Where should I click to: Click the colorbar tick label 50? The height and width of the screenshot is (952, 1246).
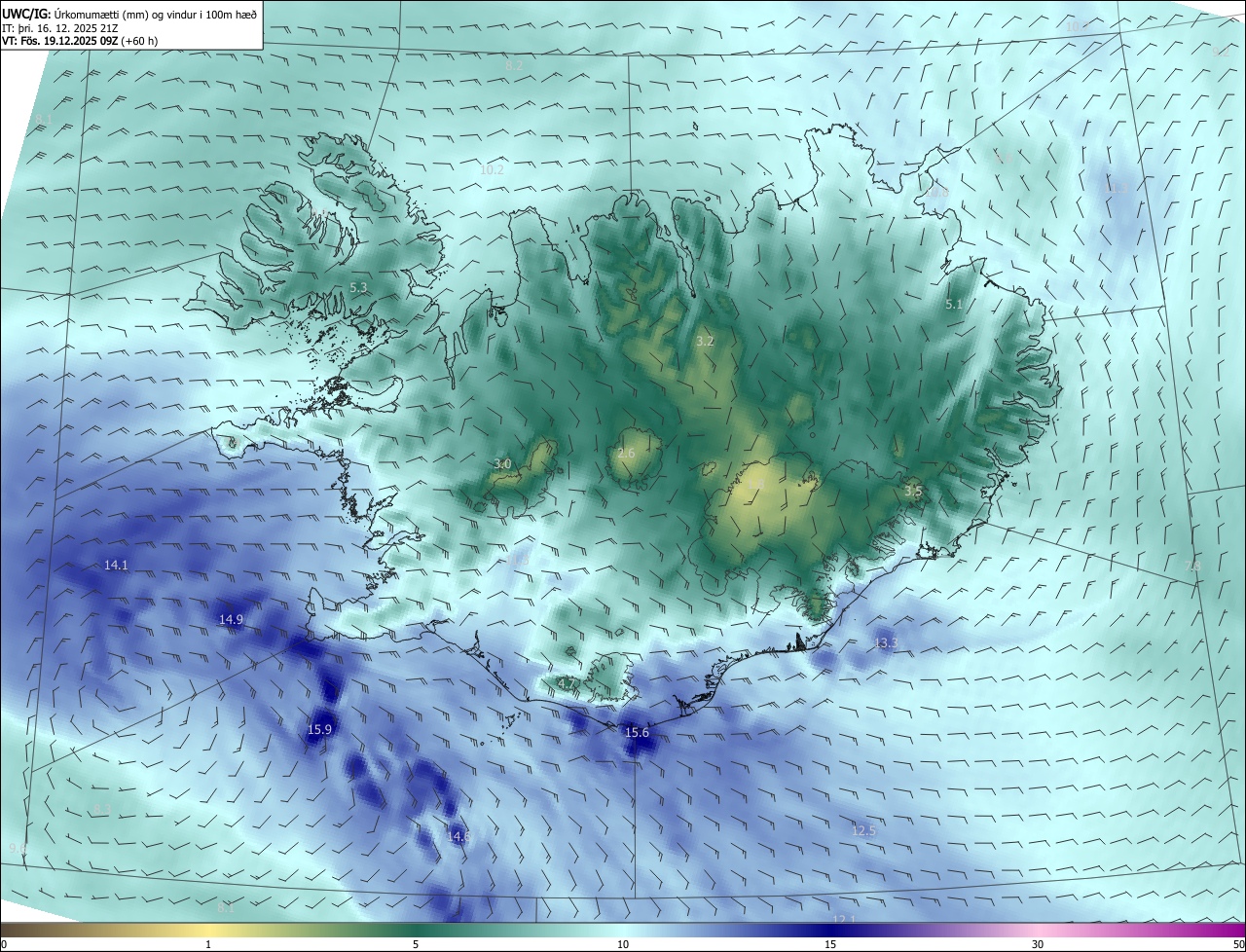click(x=1238, y=945)
